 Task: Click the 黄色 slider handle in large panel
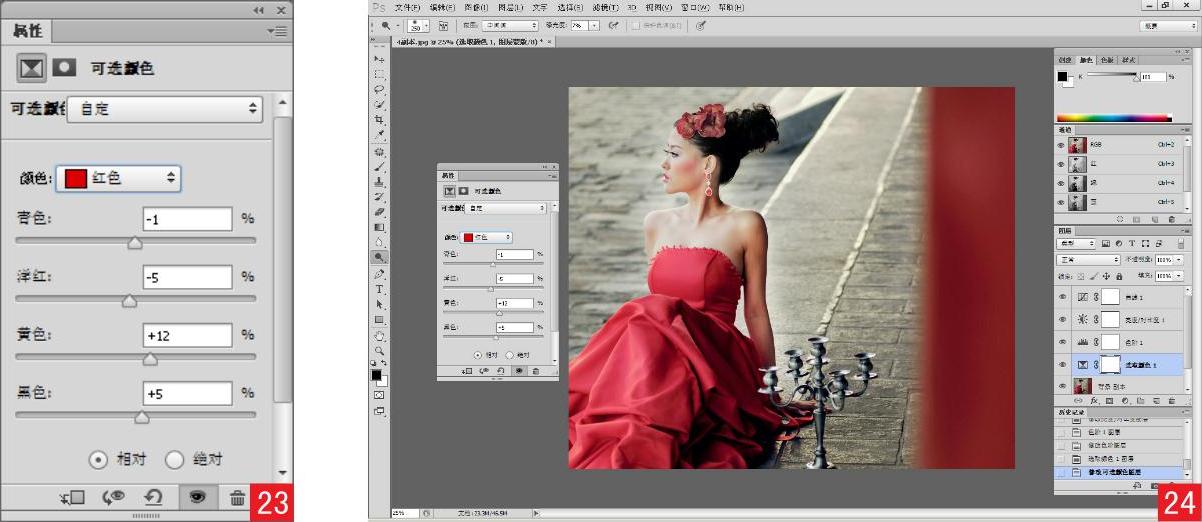(150, 359)
